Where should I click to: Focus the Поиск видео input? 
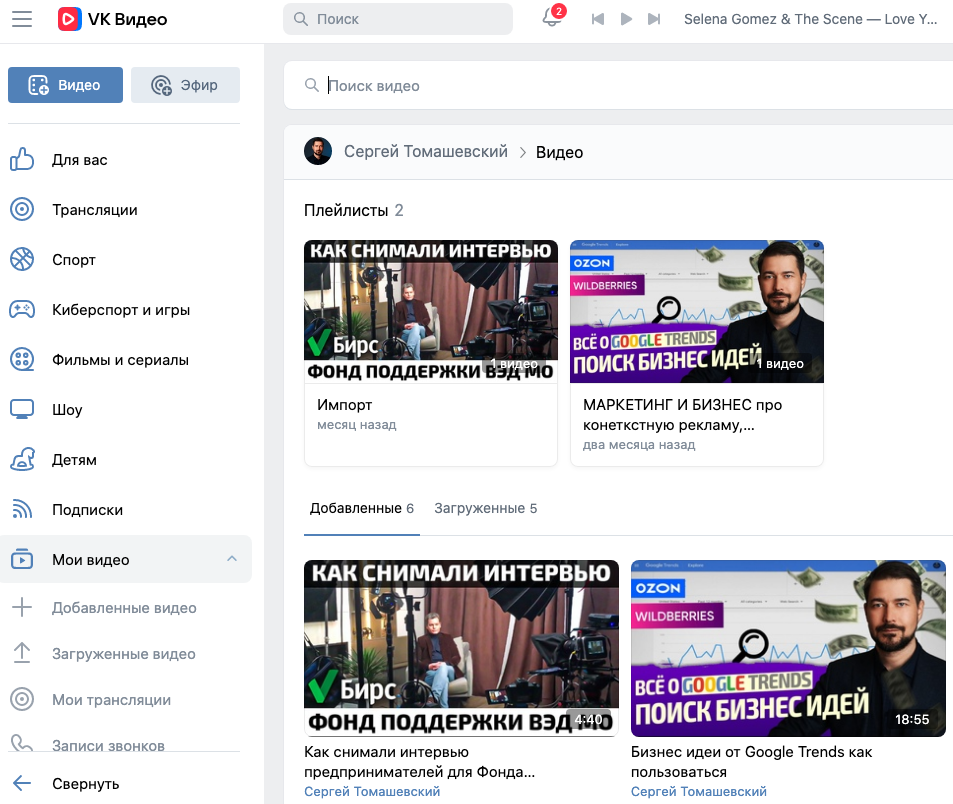tap(618, 86)
